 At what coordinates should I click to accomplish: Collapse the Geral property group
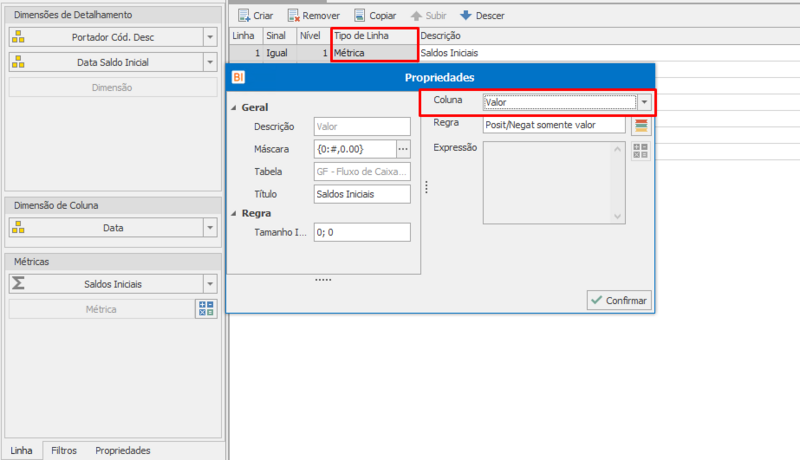click(234, 108)
